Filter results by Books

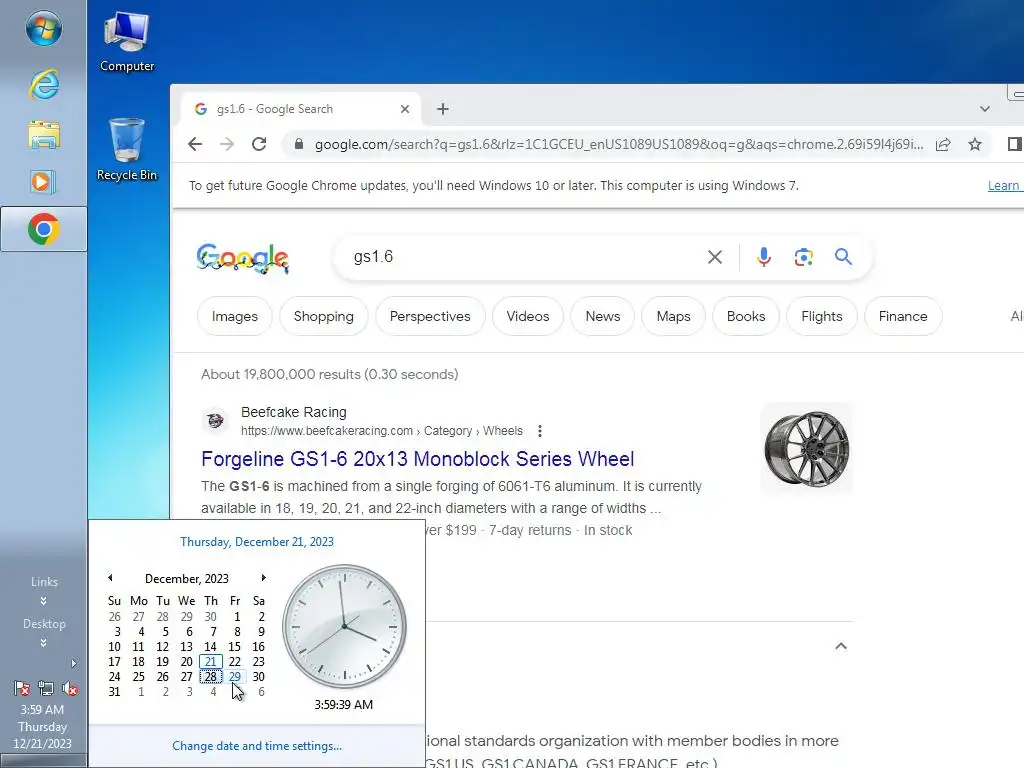click(x=746, y=316)
